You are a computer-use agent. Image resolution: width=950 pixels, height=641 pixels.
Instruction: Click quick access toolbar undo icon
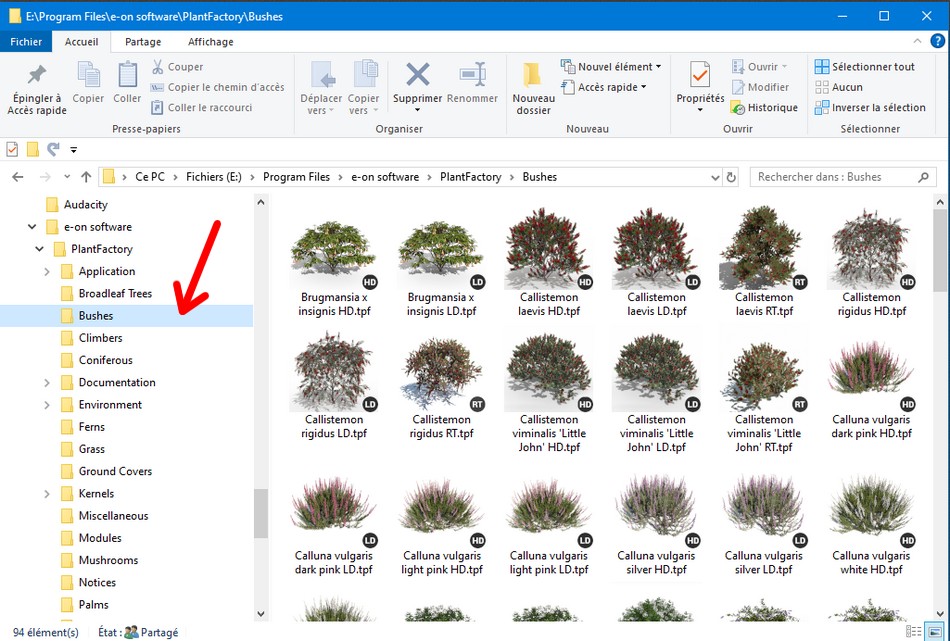[53, 149]
